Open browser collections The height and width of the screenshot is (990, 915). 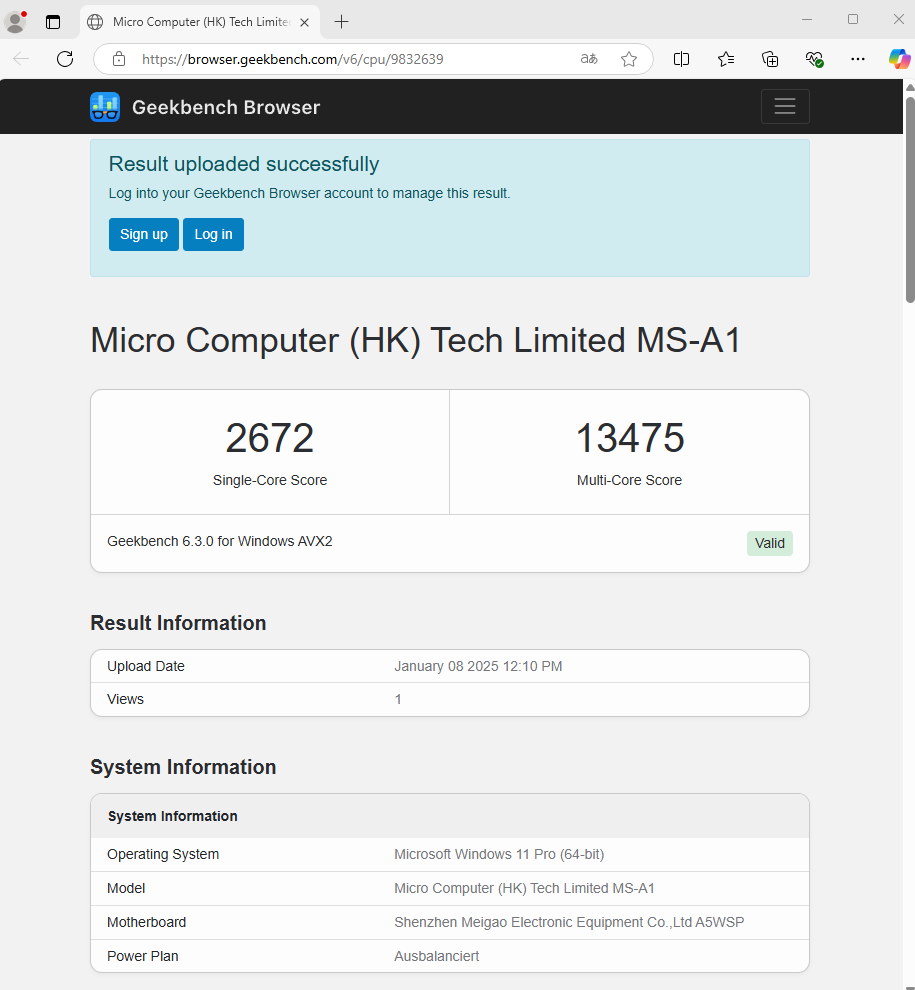tap(770, 59)
